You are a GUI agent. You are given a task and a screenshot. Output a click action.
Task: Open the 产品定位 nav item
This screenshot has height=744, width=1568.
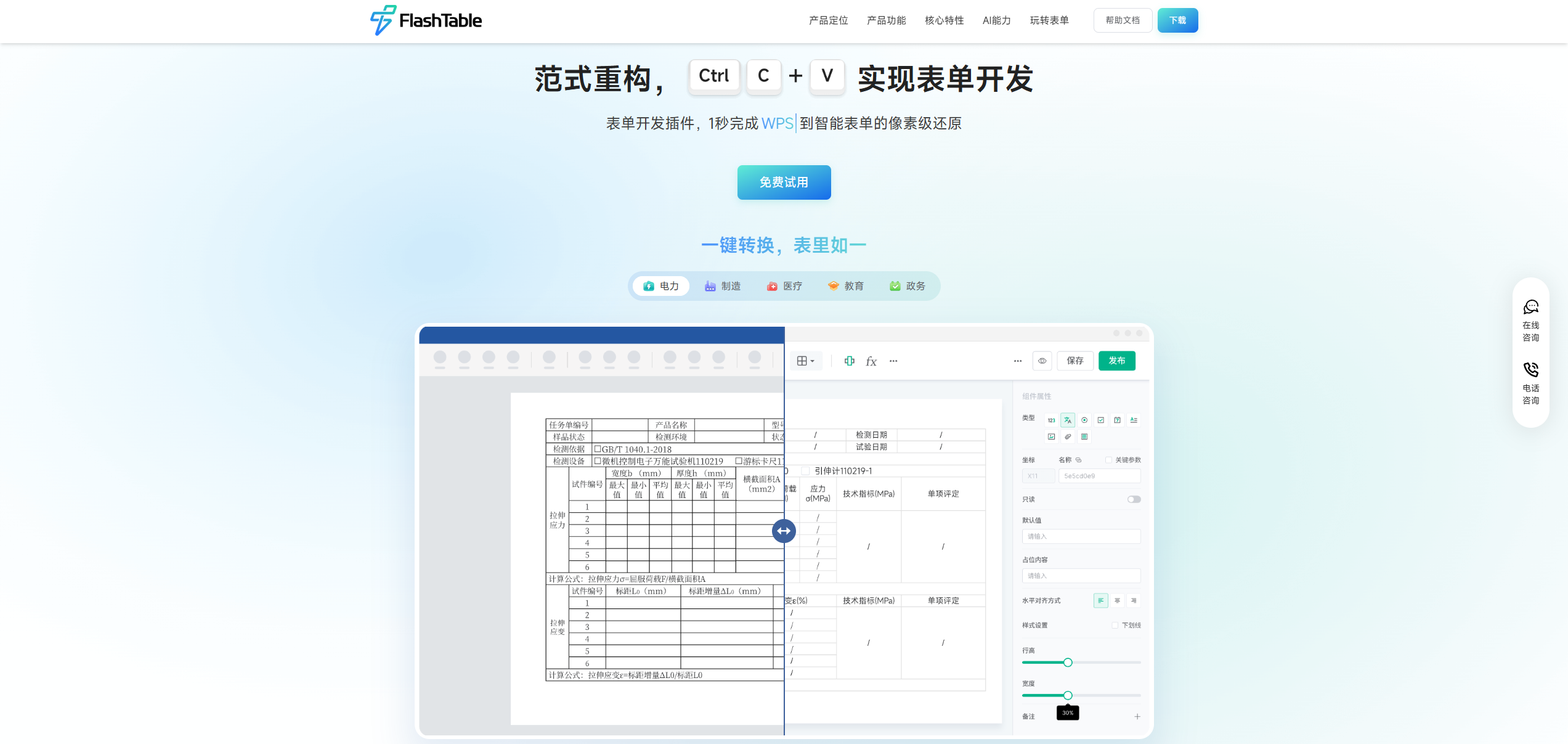pyautogui.click(x=828, y=20)
